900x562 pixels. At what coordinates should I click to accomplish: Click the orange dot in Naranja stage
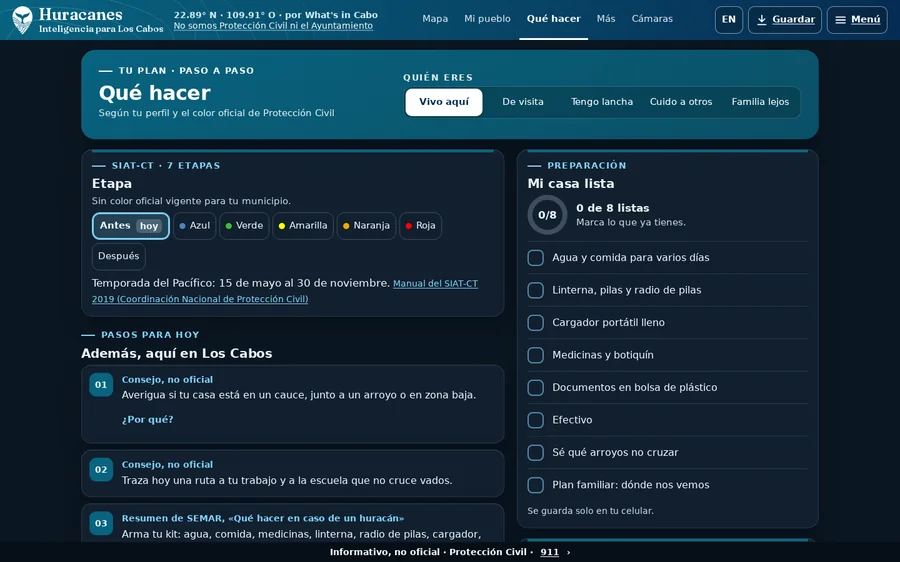point(346,226)
